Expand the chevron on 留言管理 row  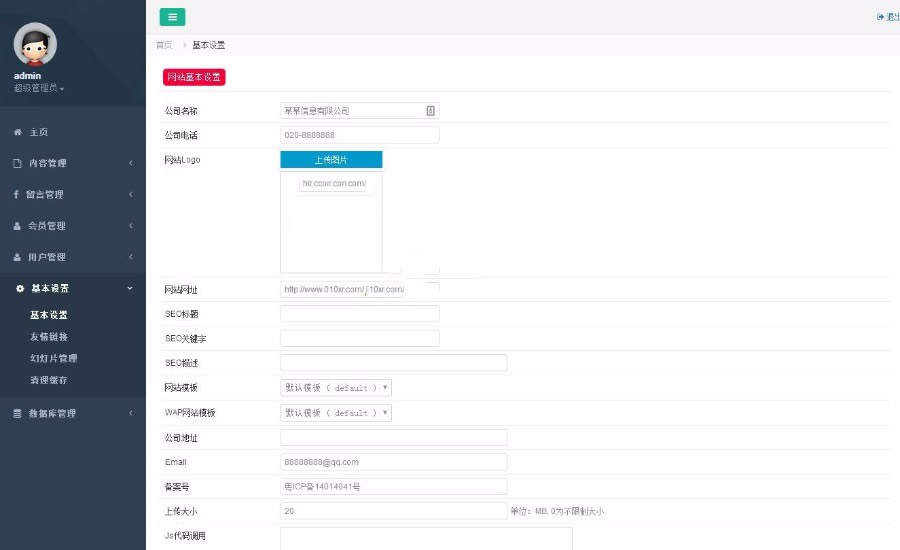tap(131, 194)
